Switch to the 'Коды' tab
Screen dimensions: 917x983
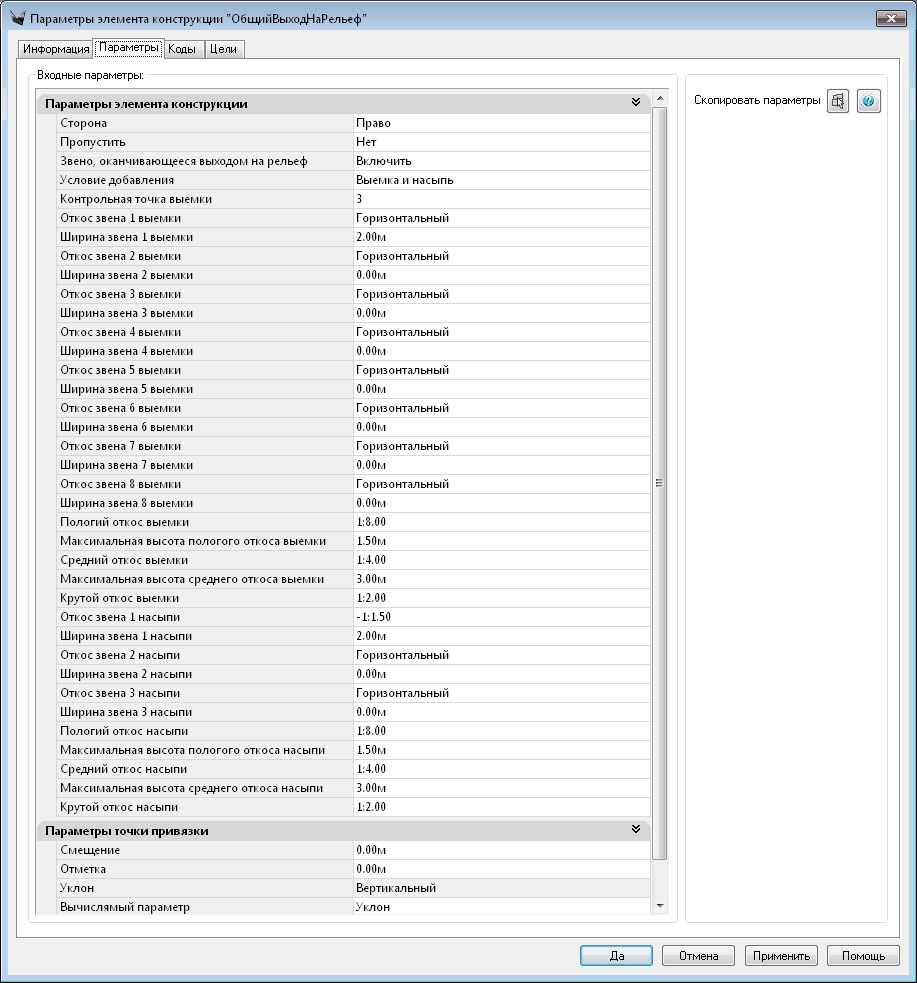pyautogui.click(x=181, y=49)
